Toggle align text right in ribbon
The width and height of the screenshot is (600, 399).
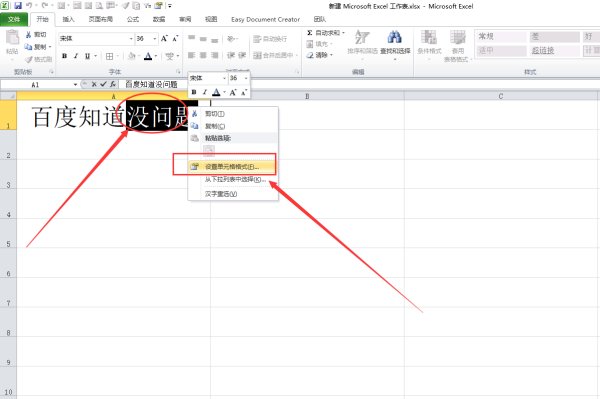215,55
